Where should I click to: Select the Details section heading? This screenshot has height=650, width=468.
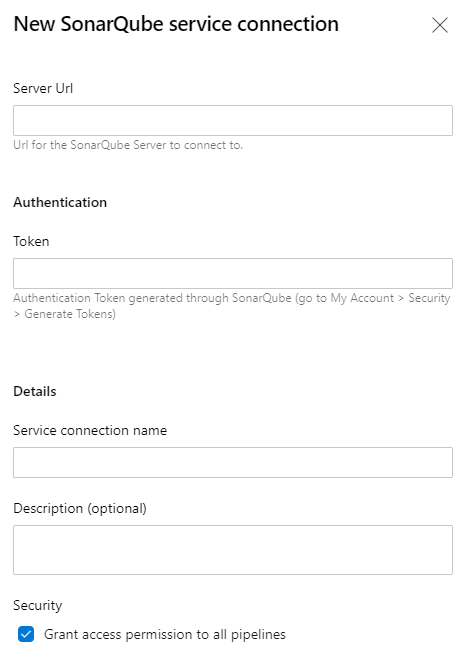(35, 391)
